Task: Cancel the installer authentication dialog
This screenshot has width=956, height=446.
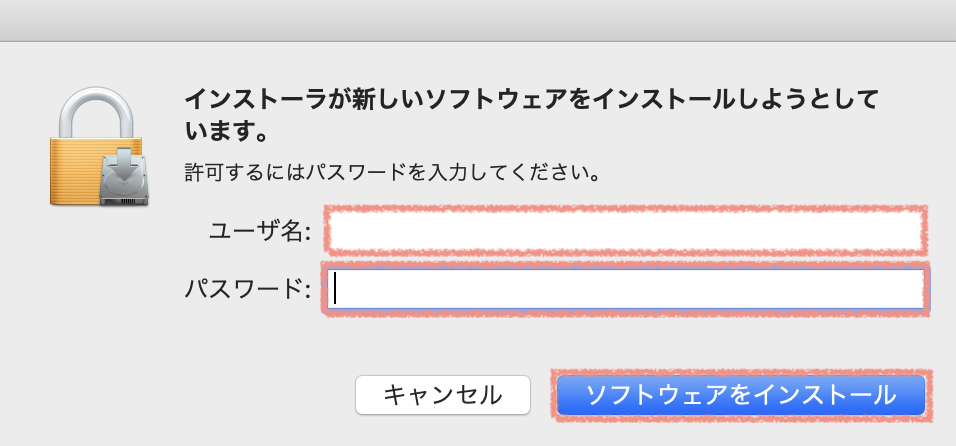Action: (x=443, y=395)
